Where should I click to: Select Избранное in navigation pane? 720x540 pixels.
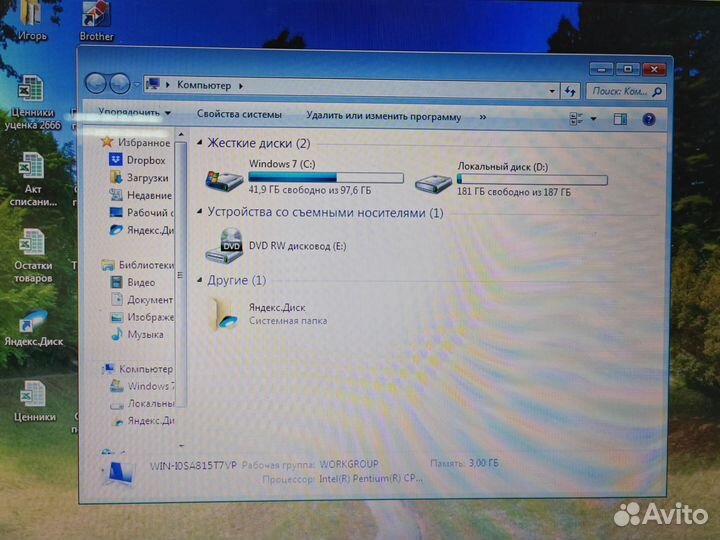(135, 142)
